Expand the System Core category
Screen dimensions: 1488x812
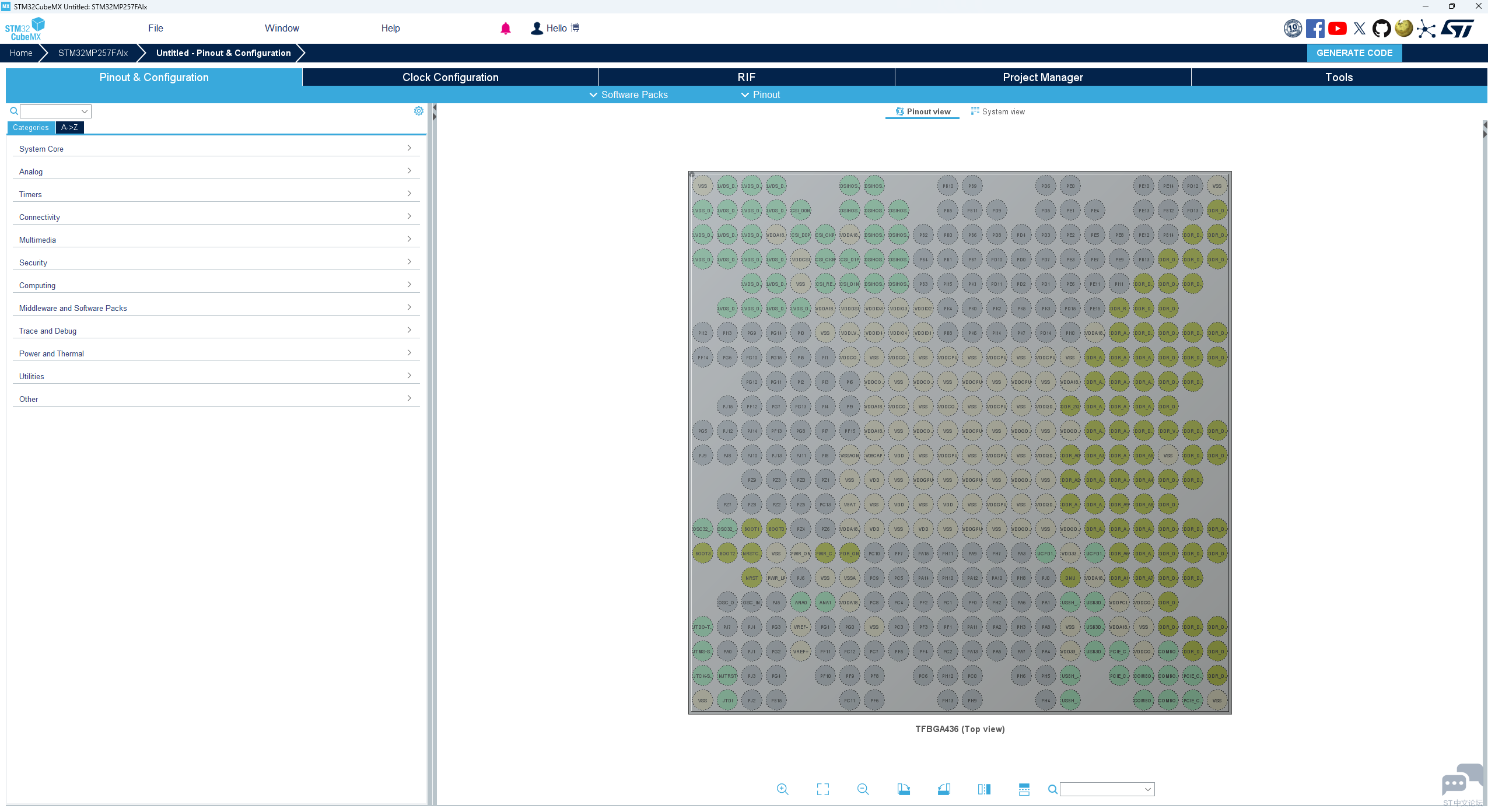[216, 149]
